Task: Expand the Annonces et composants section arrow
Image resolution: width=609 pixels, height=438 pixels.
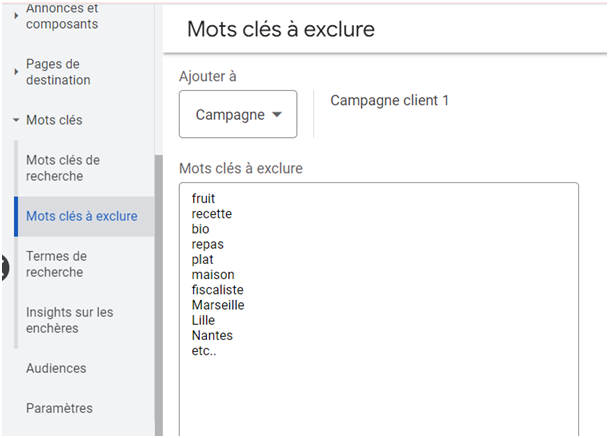Action: tap(16, 15)
